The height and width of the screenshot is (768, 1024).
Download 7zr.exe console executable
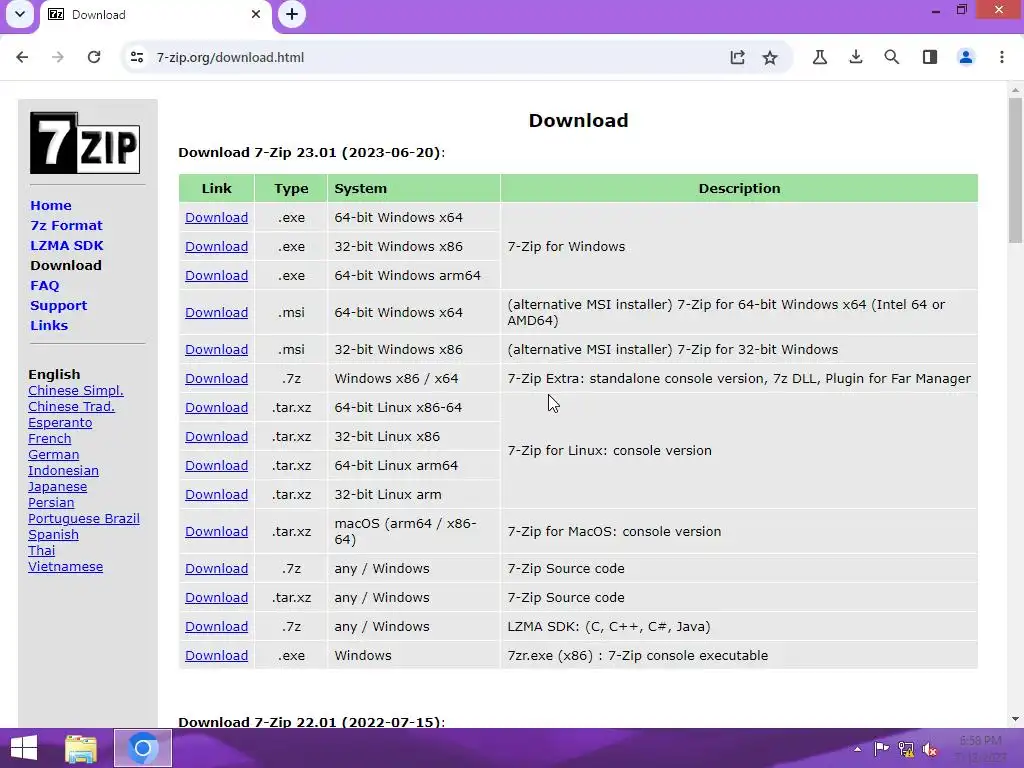216,656
